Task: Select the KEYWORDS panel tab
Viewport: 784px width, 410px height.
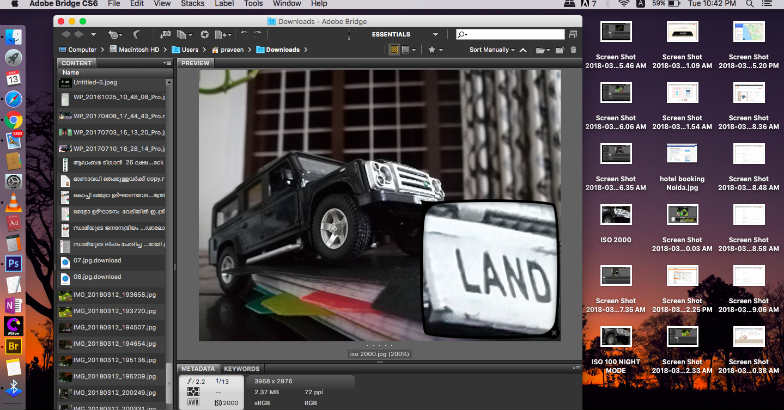Action: coord(242,368)
